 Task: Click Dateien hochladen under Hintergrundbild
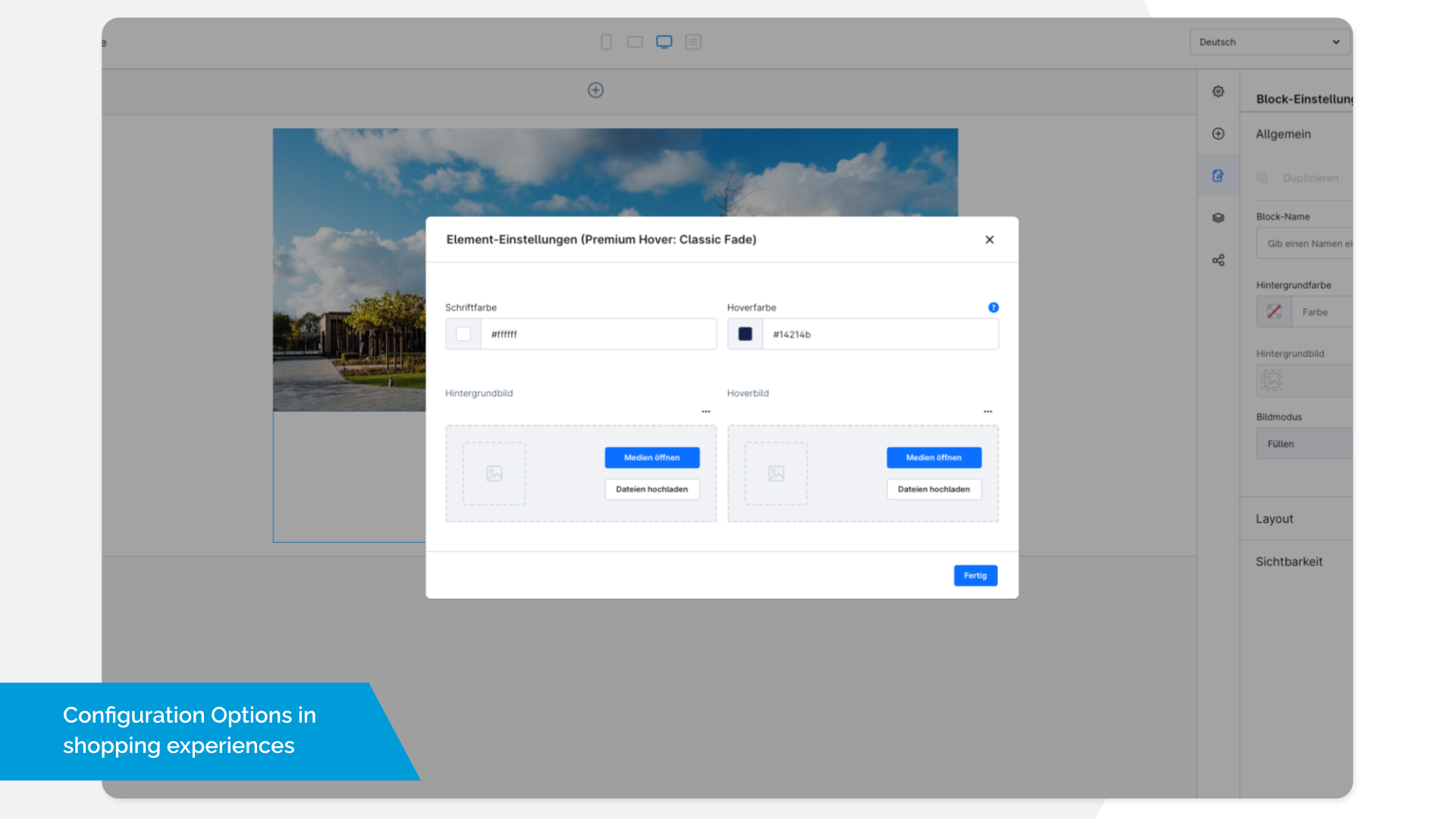[652, 489]
